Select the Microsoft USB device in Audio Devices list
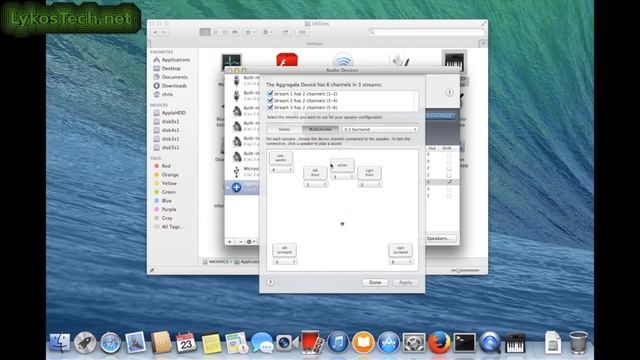This screenshot has width=640, height=360. click(243, 171)
